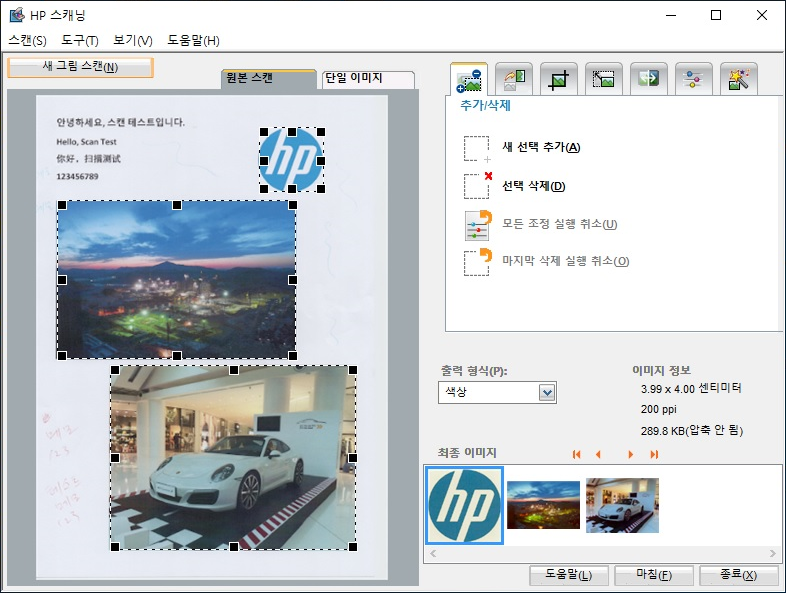Screen dimensions: 786x593
Task: Click the white car photo selection in preview
Action: coord(234,458)
